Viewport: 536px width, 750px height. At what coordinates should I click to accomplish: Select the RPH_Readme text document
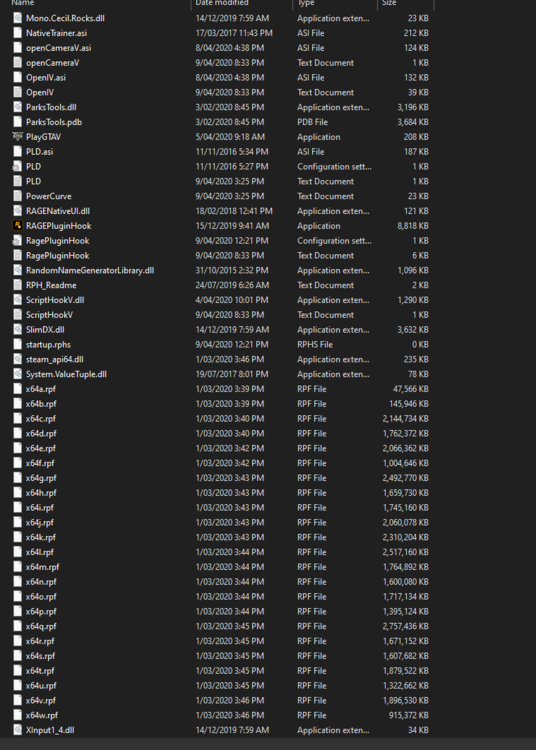pos(222,285)
